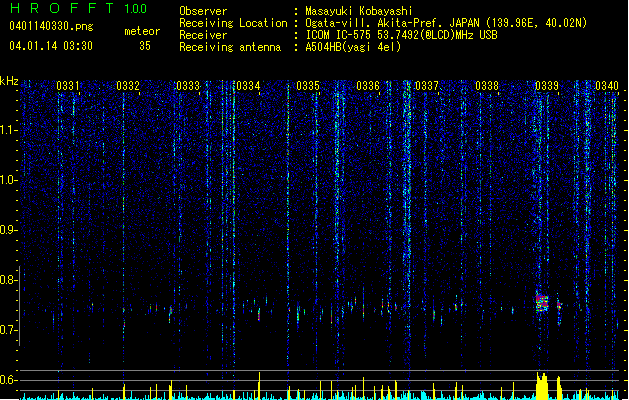Click the 0.7 kHz axis tick label
The height and width of the screenshot is (400, 629).
pos(9,330)
